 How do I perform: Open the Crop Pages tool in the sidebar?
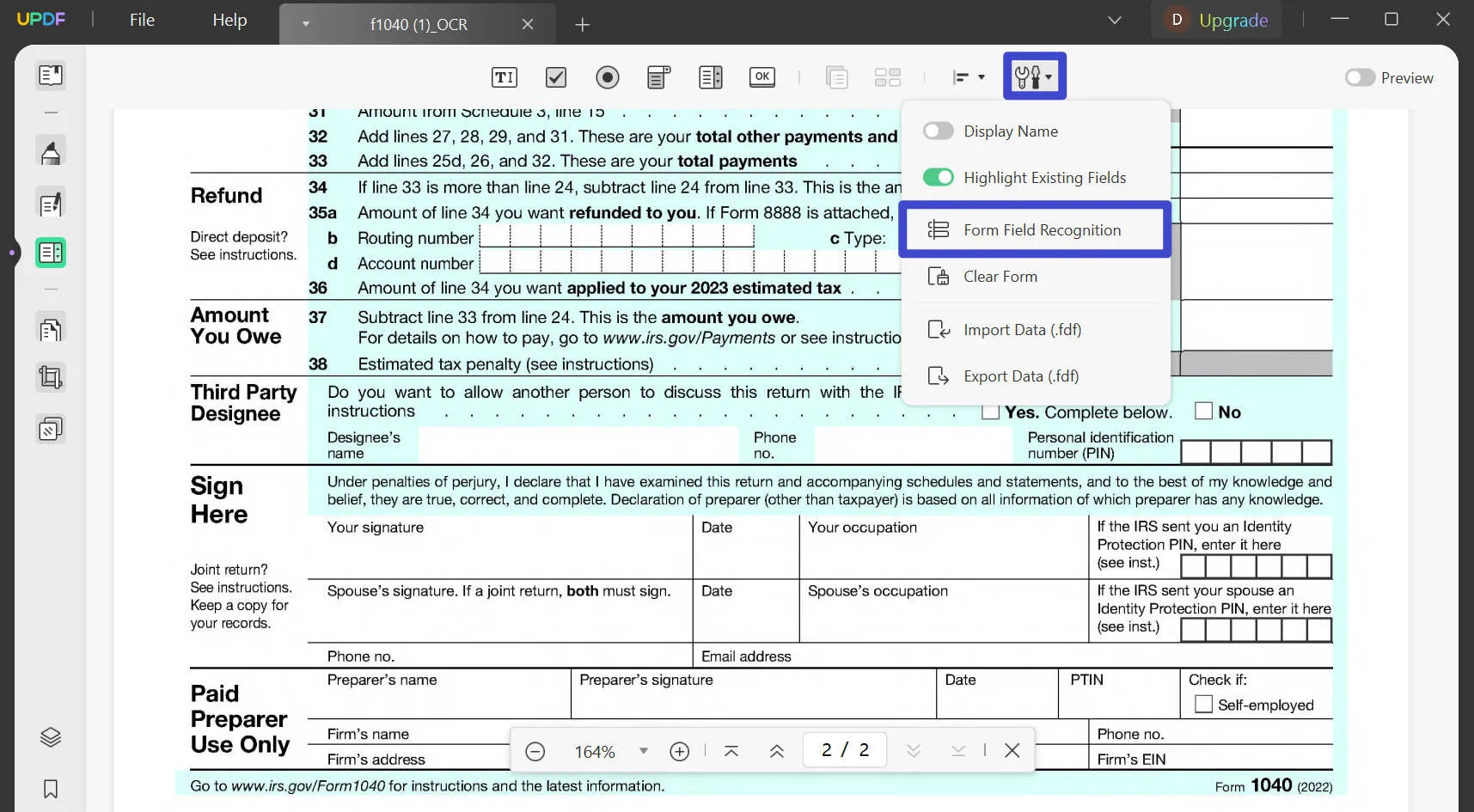[50, 376]
